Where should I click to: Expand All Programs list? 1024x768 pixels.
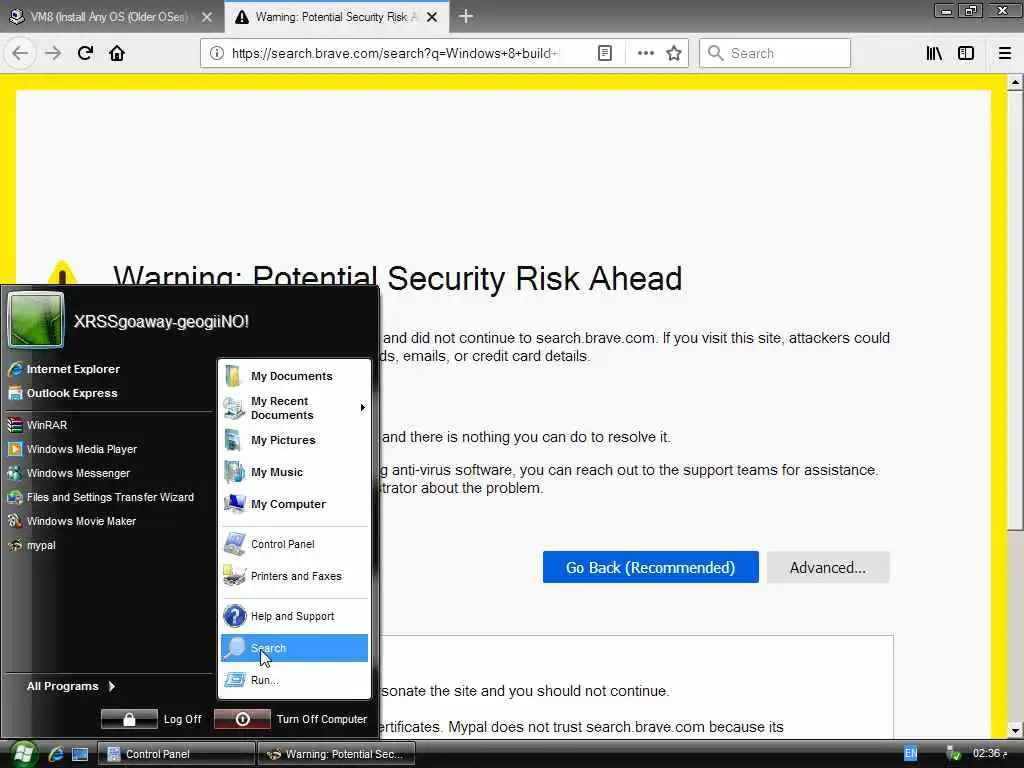pos(71,686)
